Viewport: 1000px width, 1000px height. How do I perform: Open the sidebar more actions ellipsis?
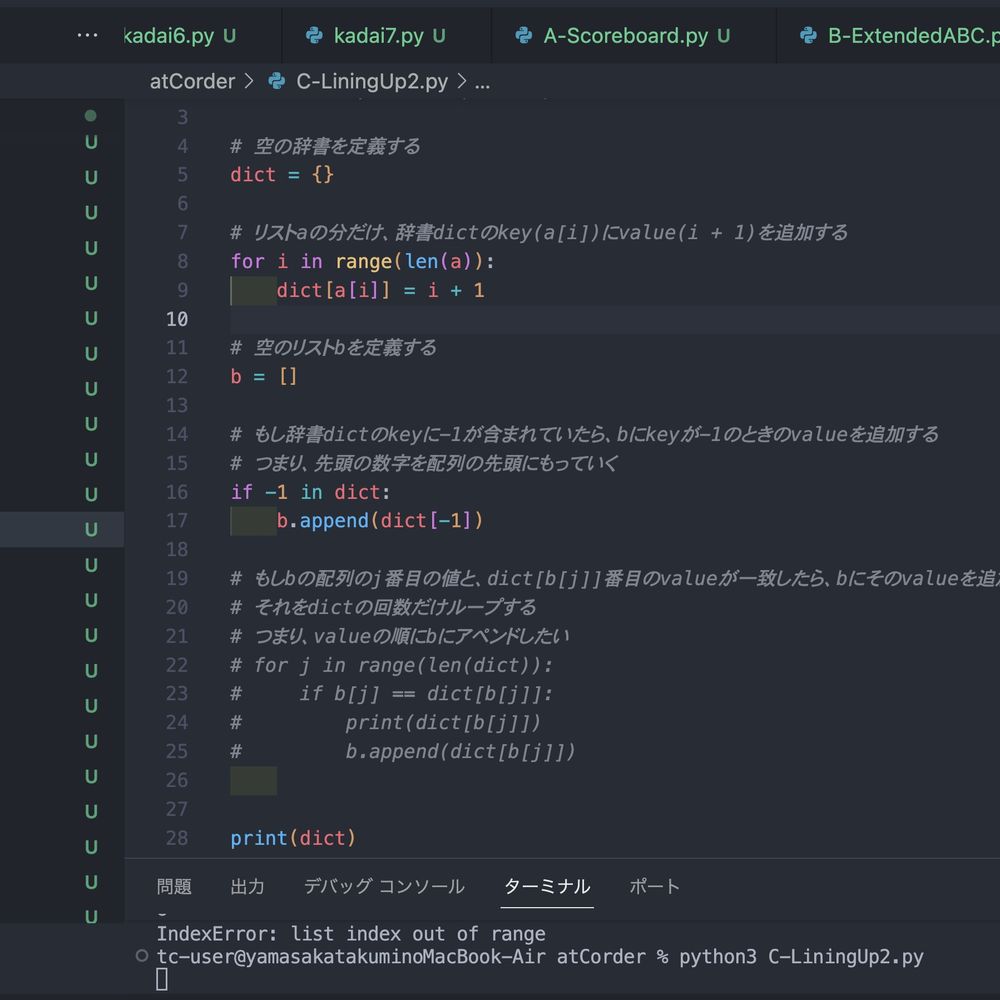coord(87,35)
